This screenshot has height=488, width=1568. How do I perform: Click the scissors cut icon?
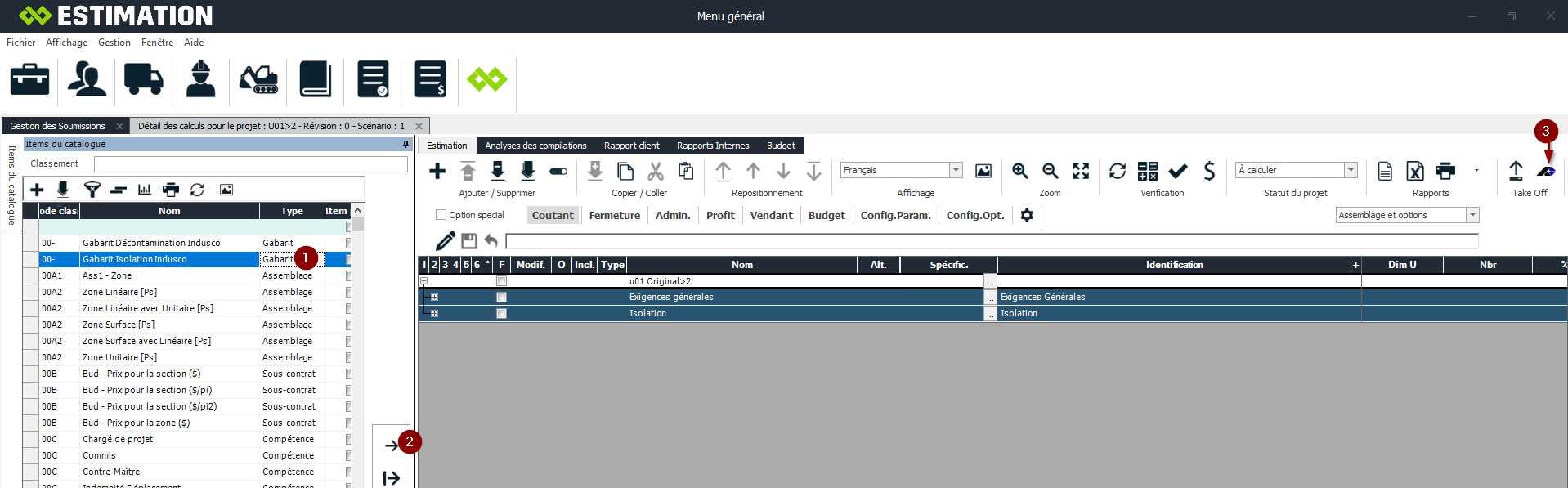[x=656, y=171]
